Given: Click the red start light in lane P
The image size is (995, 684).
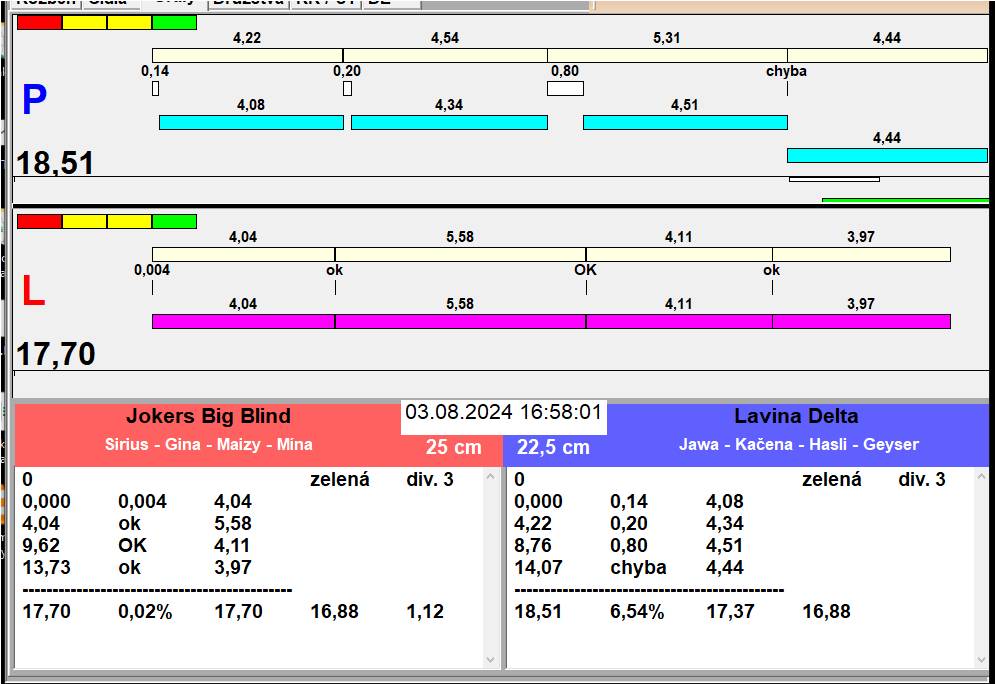Looking at the screenshot, I should point(39,22).
